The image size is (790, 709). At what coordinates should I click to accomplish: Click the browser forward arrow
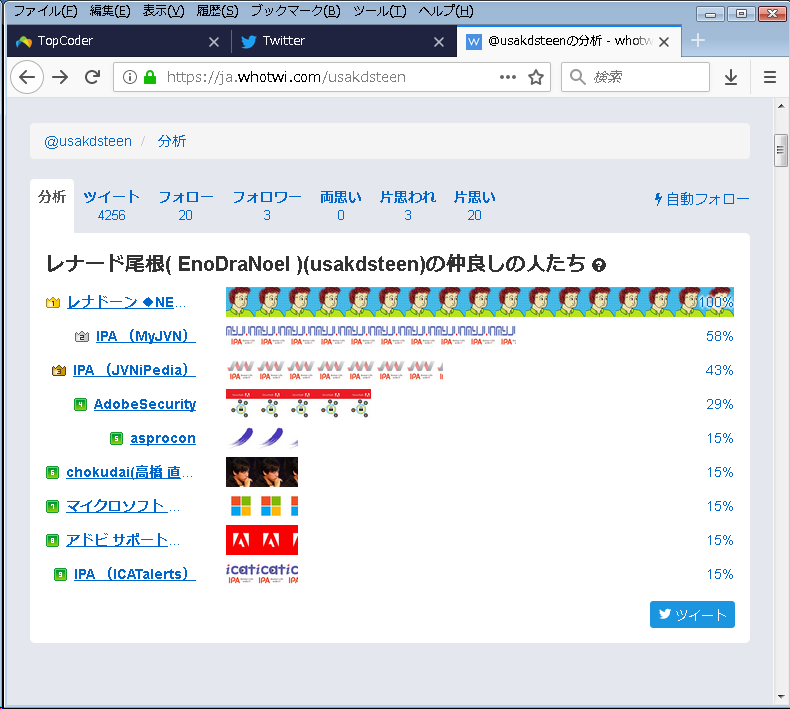(60, 77)
